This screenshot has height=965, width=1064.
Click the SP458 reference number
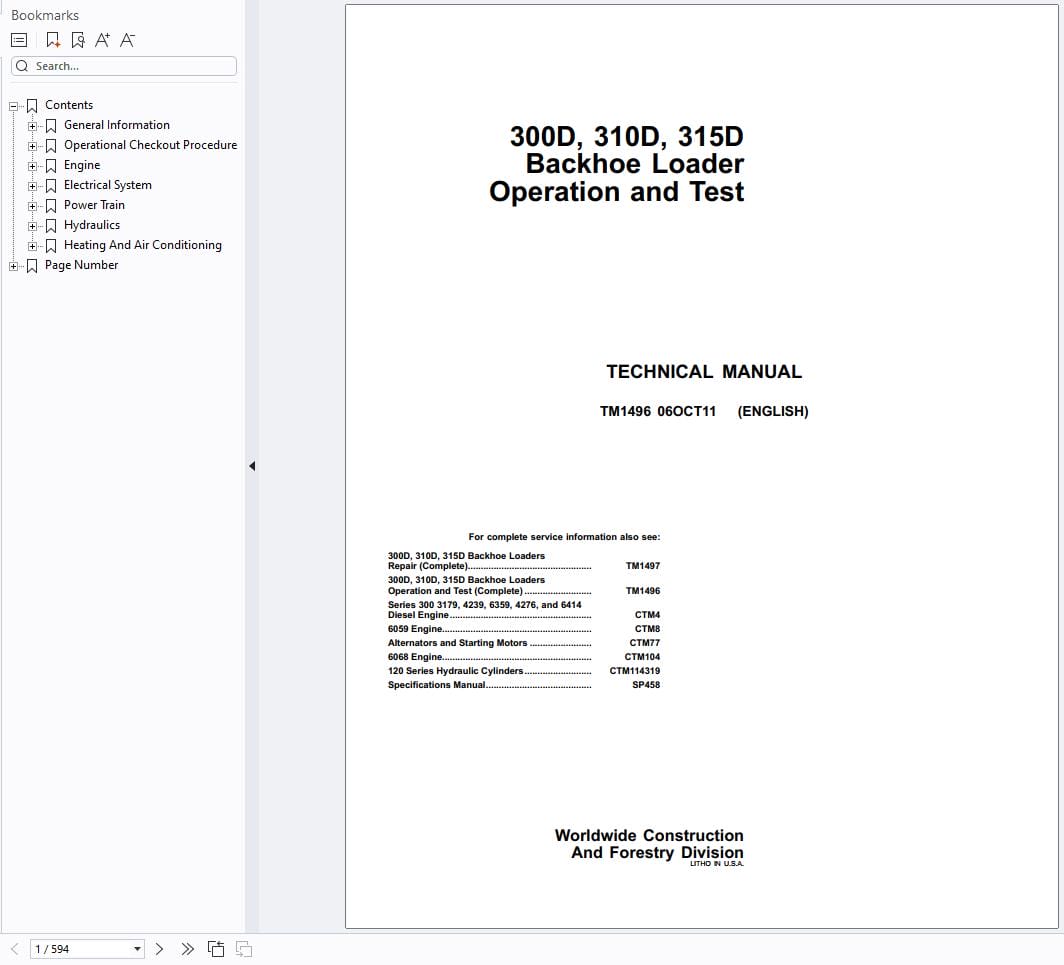tap(646, 685)
